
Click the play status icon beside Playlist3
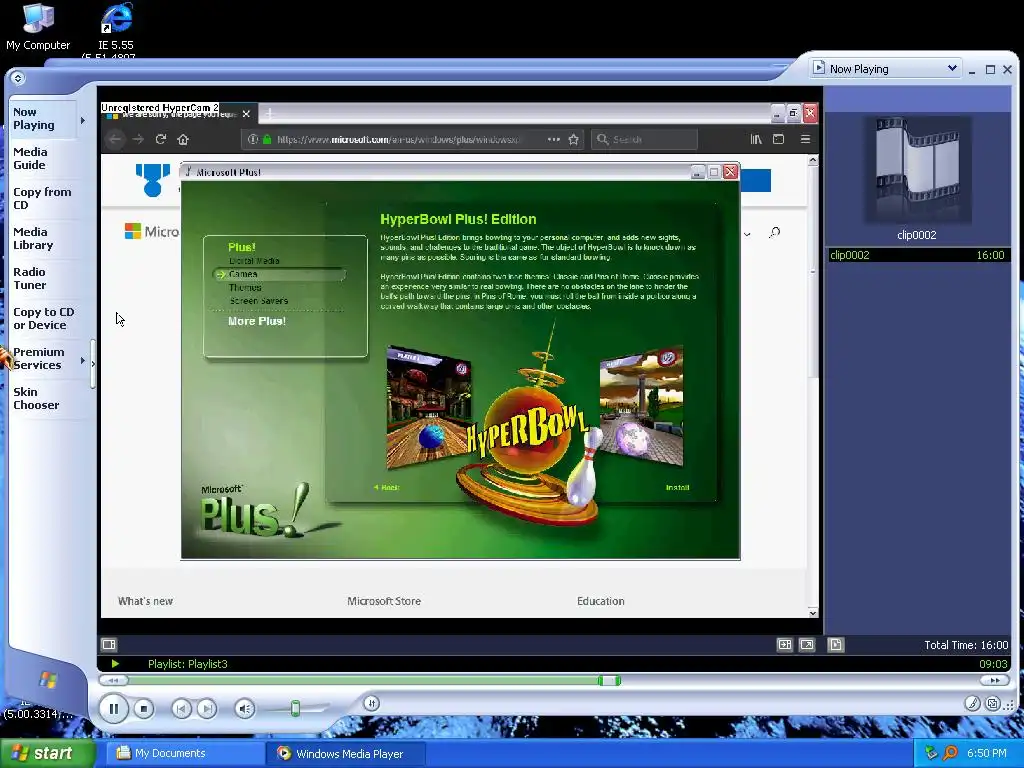[115, 664]
